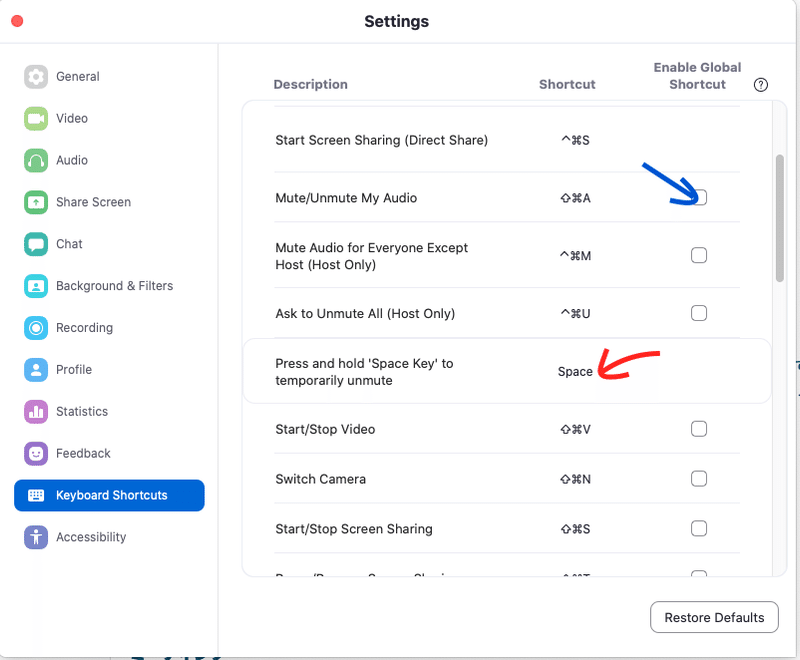Image resolution: width=800 pixels, height=660 pixels.
Task: Click the Accessibility icon in the sidebar
Action: (36, 537)
